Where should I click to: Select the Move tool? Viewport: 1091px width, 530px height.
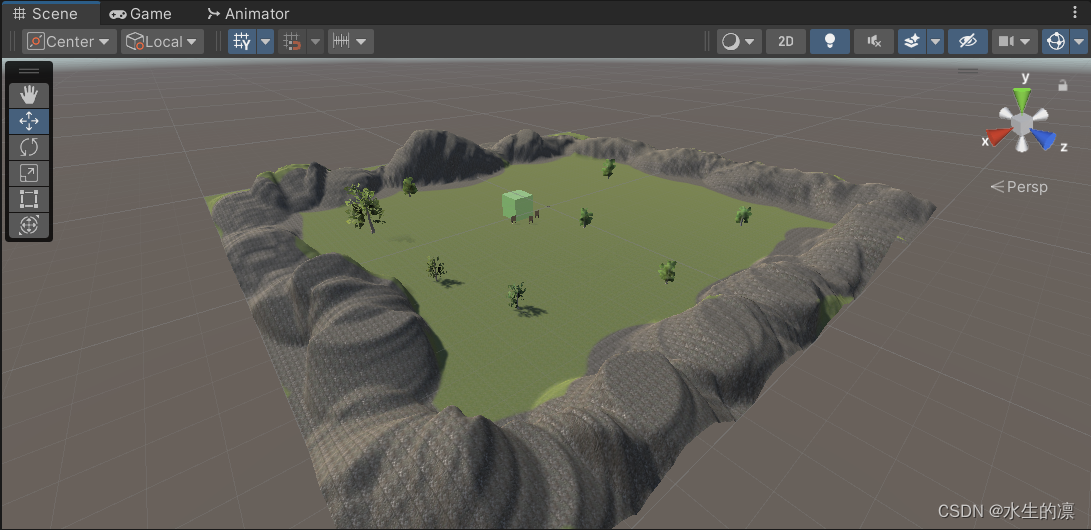29,122
